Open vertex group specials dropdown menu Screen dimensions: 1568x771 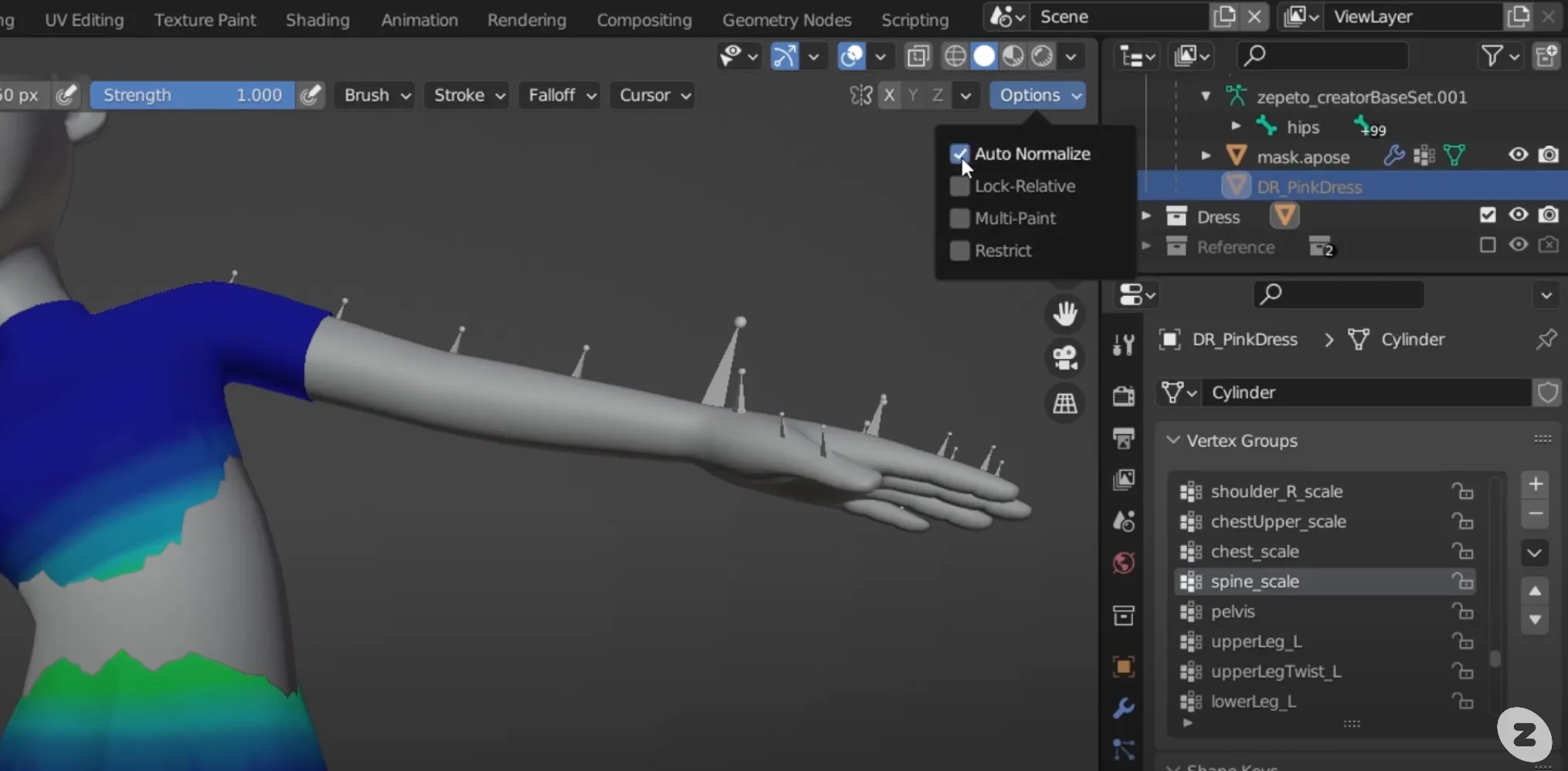pyautogui.click(x=1535, y=552)
